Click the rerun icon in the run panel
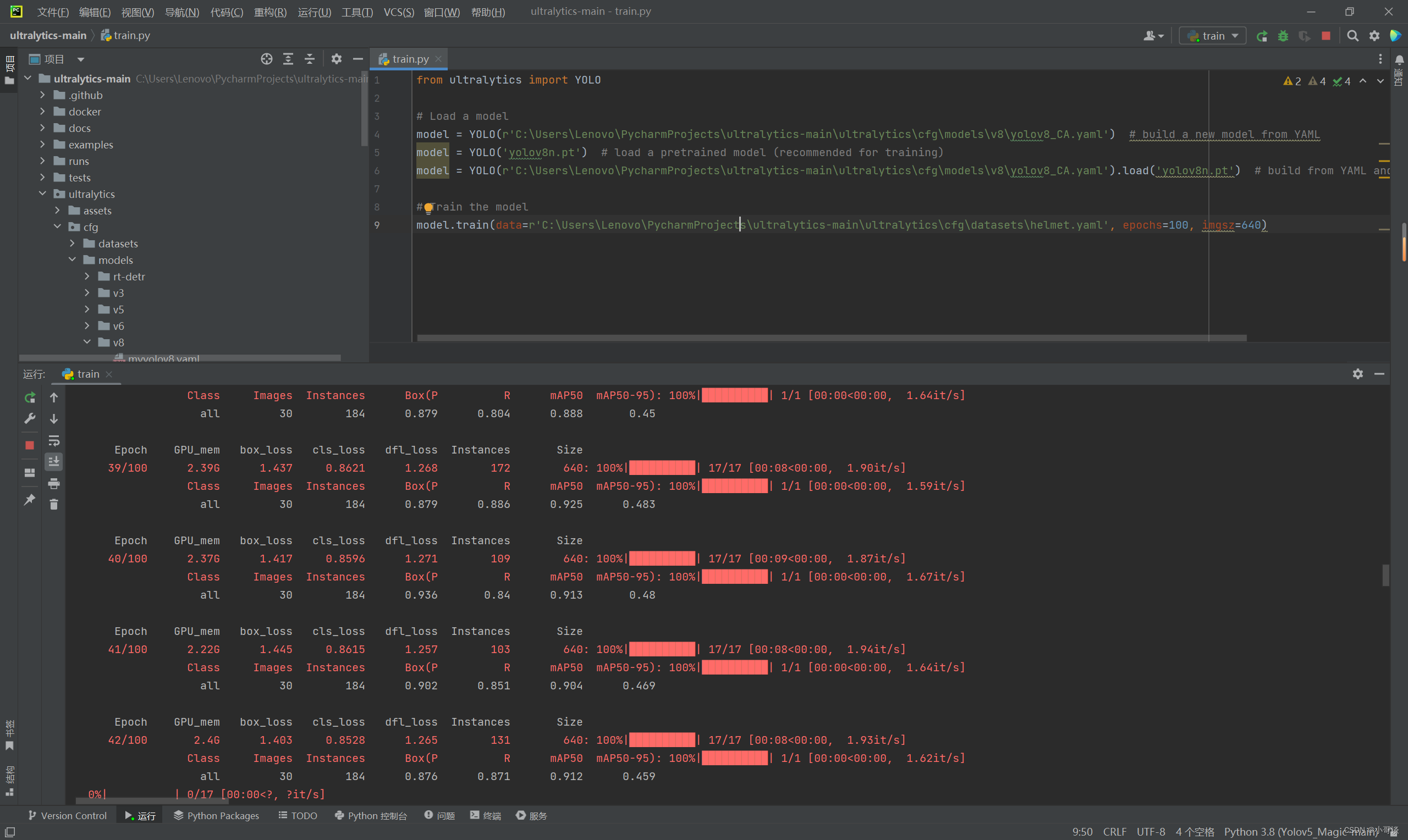Image resolution: width=1408 pixels, height=840 pixels. (x=30, y=397)
